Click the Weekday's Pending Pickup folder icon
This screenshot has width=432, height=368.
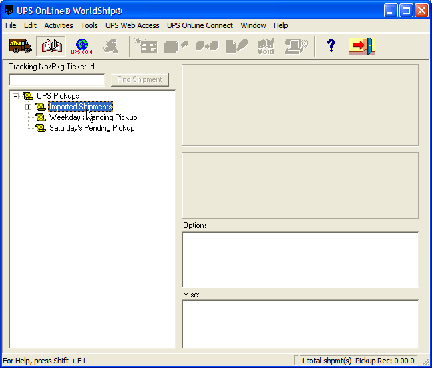pyautogui.click(x=41, y=117)
